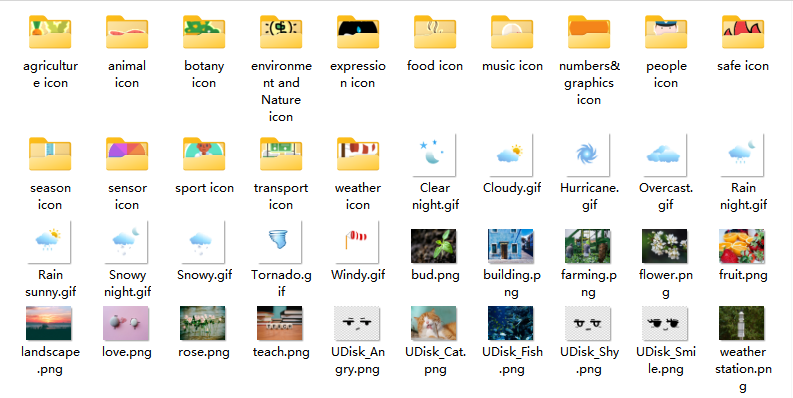This screenshot has width=793, height=398.
Task: Select the UDisk_Angry.png face image
Action: coord(357,323)
